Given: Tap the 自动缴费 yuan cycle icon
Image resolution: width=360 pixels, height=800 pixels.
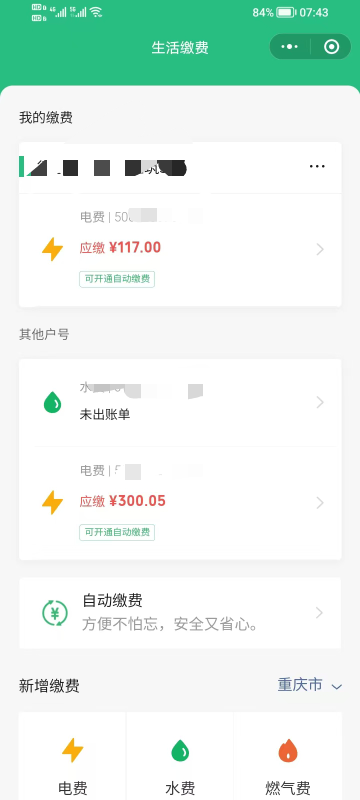Looking at the screenshot, I should 55,613.
